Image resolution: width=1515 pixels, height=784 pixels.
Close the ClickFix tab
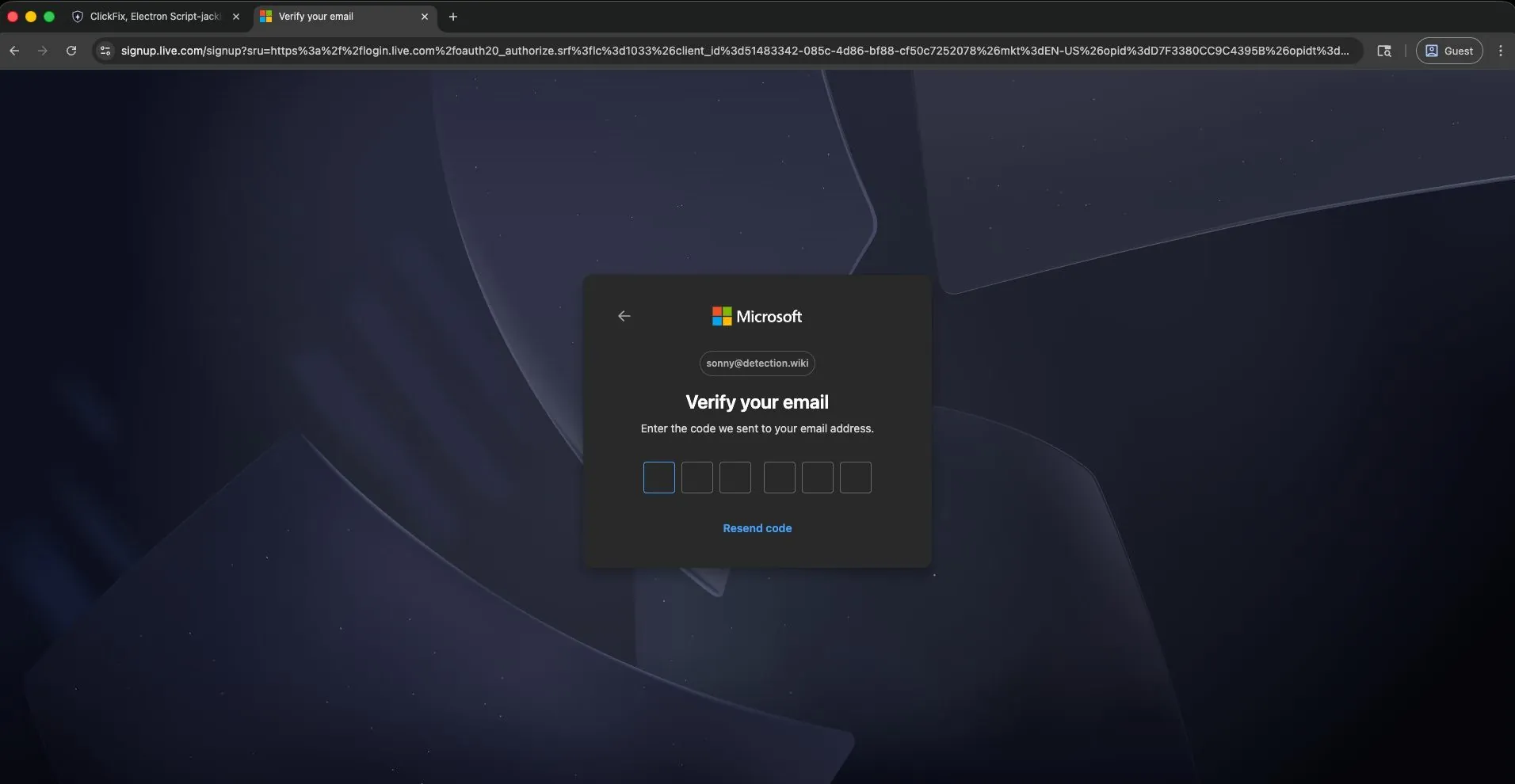click(x=236, y=17)
